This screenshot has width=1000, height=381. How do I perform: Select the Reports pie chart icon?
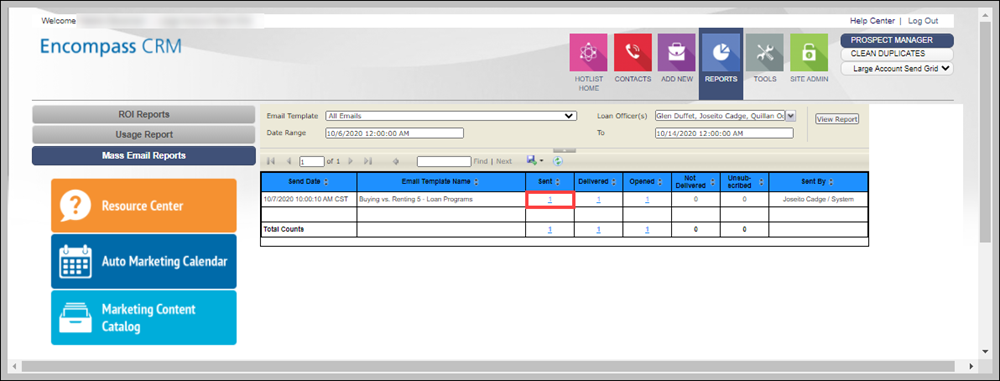tap(721, 52)
